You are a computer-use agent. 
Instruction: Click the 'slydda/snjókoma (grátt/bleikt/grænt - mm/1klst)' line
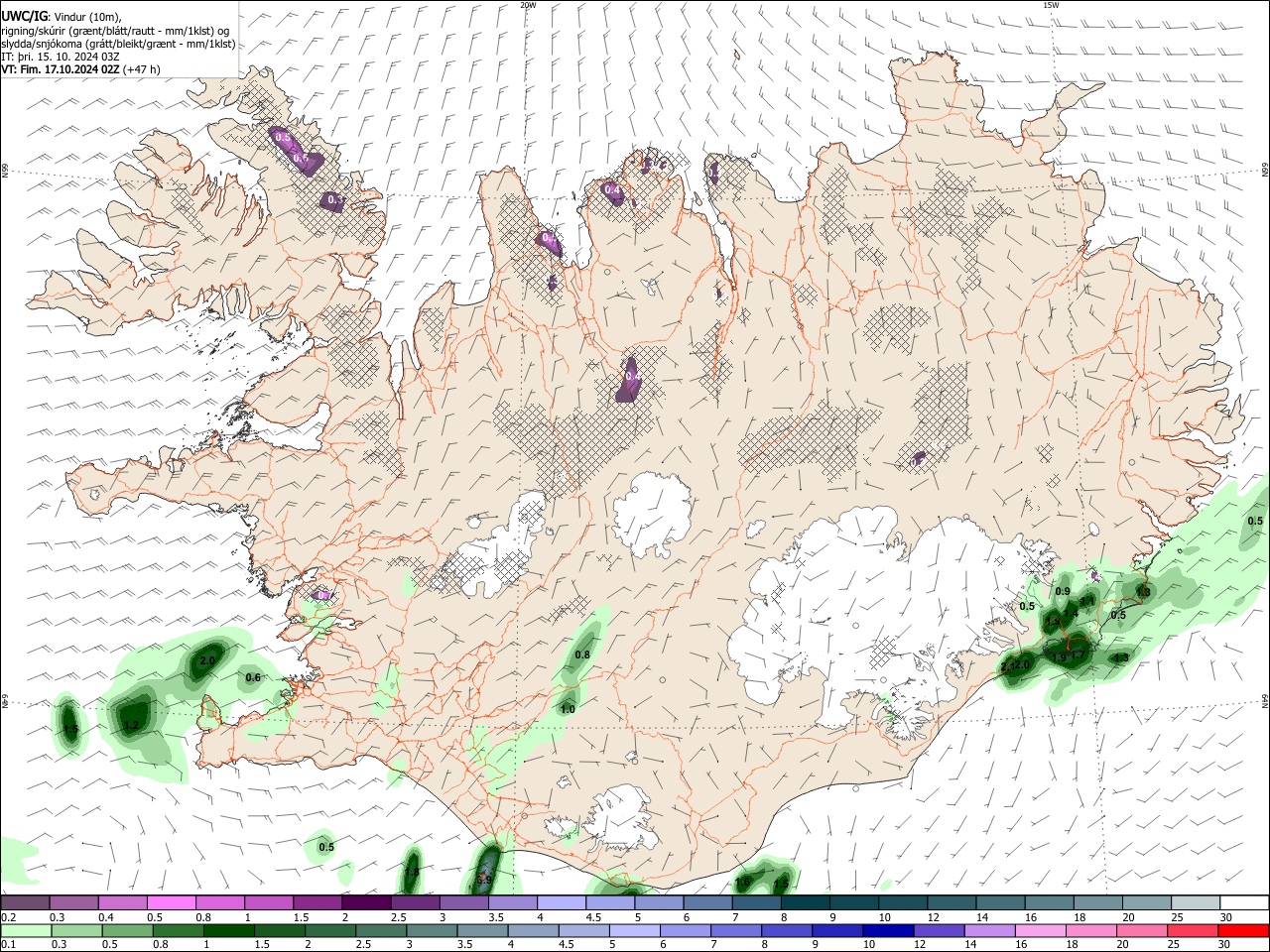pyautogui.click(x=118, y=44)
